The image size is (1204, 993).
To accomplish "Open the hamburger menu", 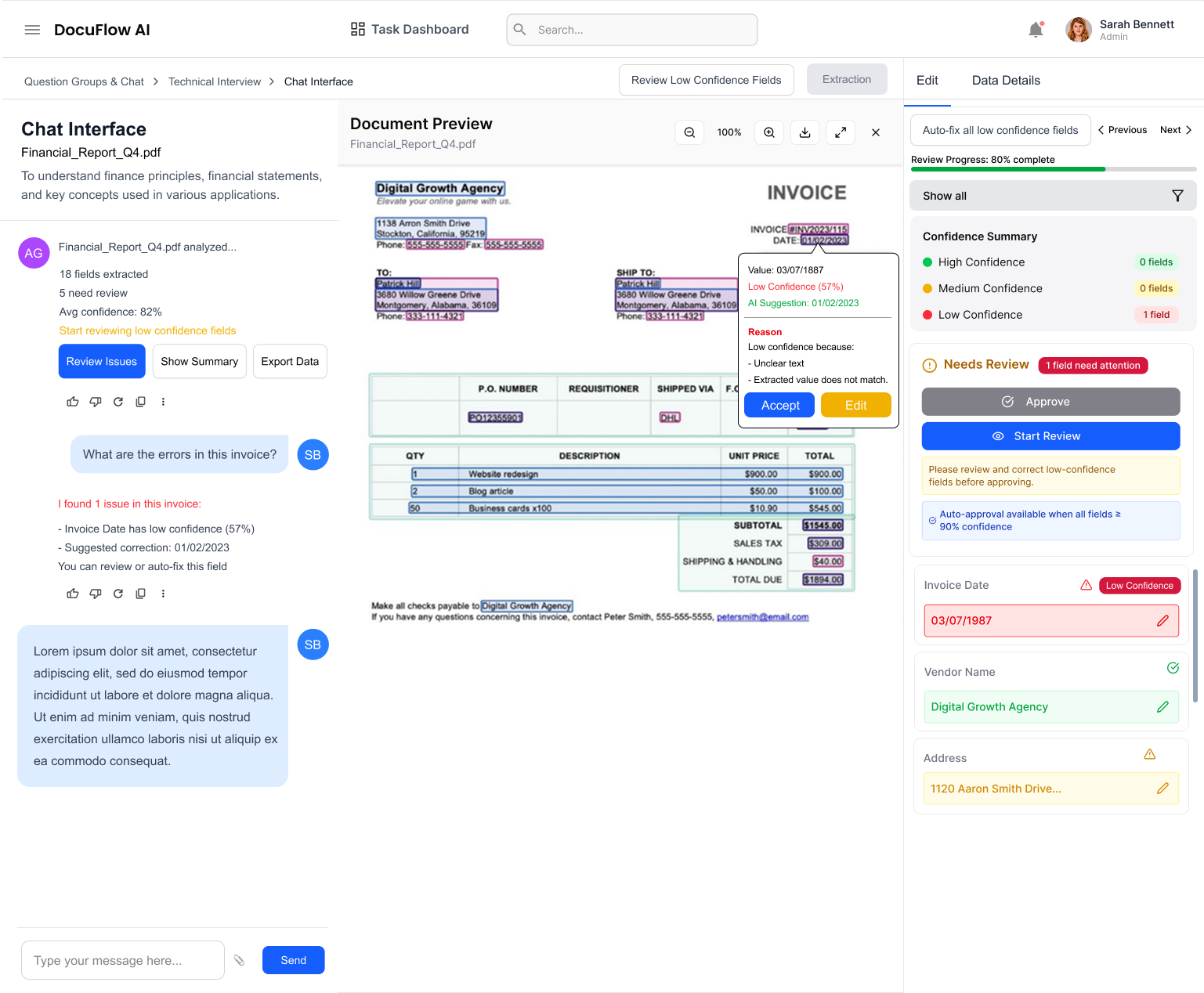I will pyautogui.click(x=32, y=30).
